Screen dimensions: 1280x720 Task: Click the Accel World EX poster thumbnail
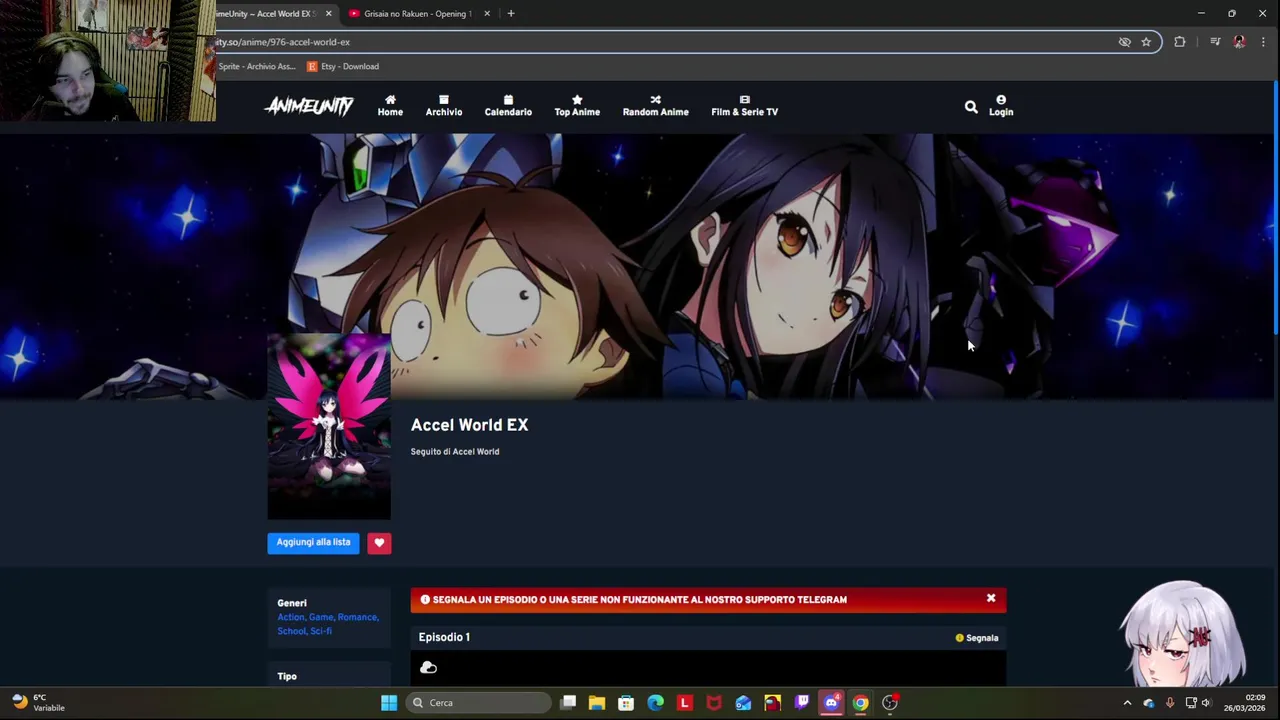tap(329, 426)
